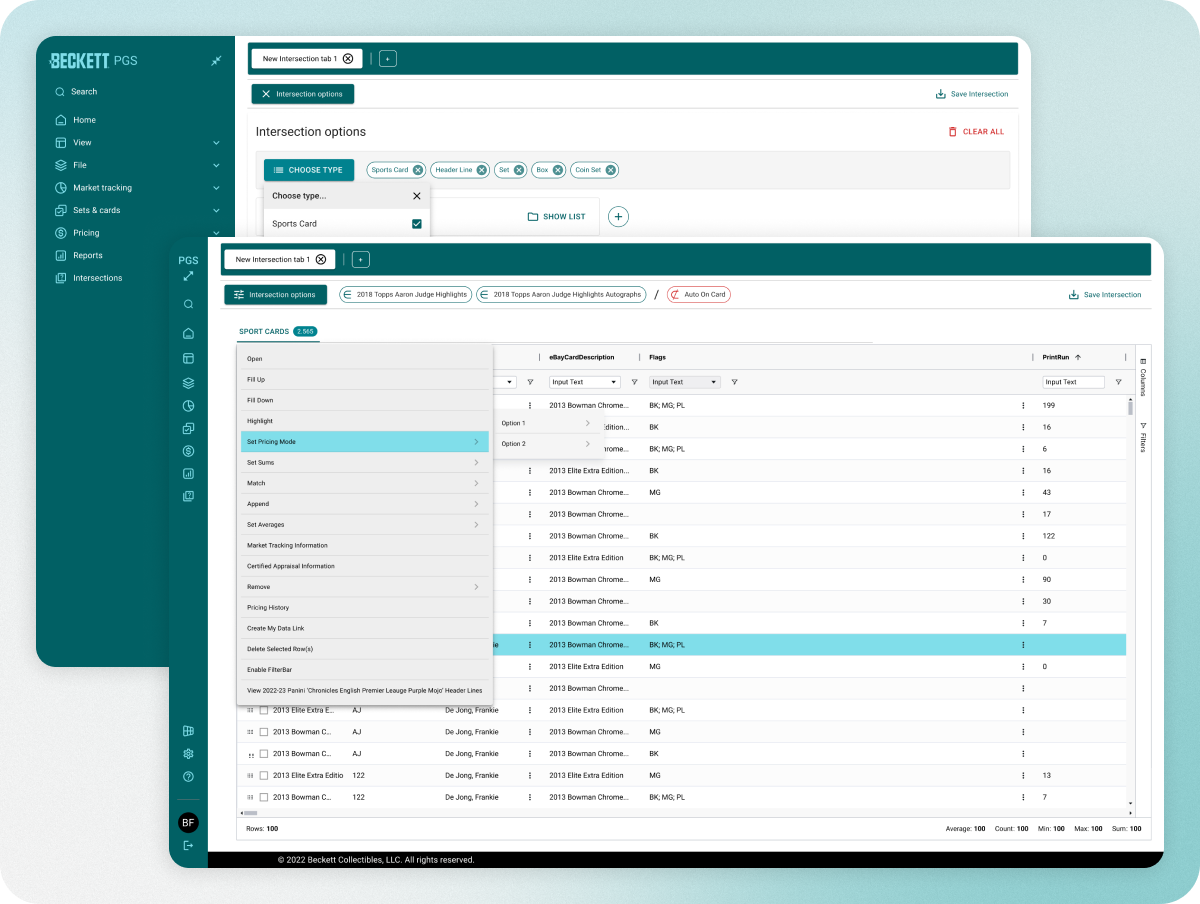
Task: Click the vertical scrollbar thumb beside PrintRun column
Action: click(x=1130, y=406)
